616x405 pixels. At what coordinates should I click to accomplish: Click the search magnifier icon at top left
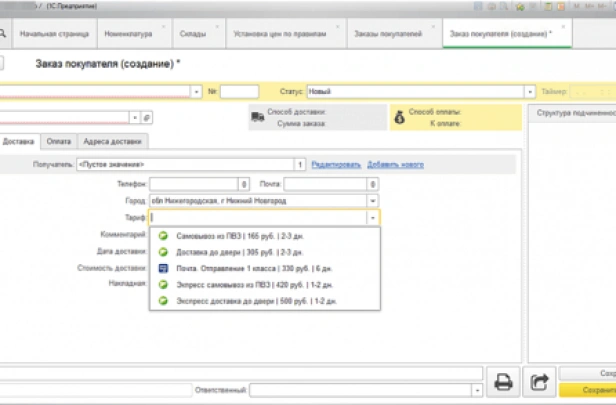4,33
